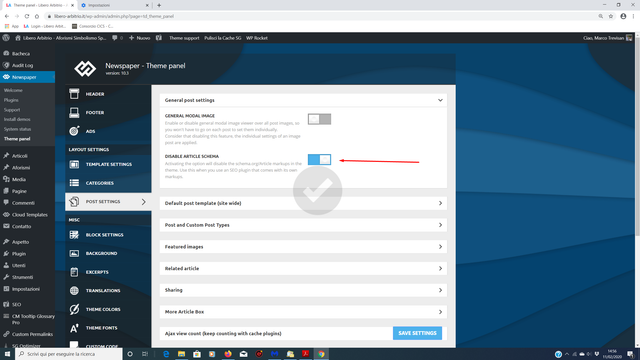Viewport: 640px width, 360px height.
Task: Collapse General post settings section
Action: tap(303, 100)
